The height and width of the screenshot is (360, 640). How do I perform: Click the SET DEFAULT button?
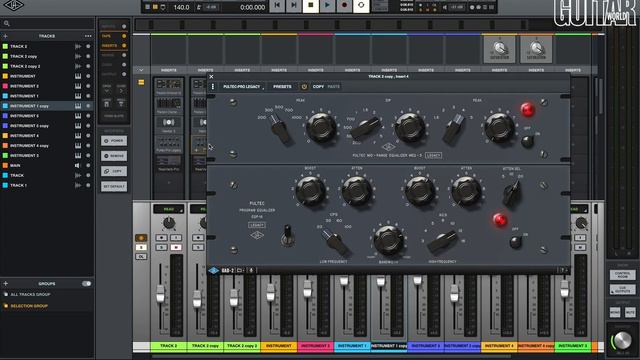click(114, 187)
